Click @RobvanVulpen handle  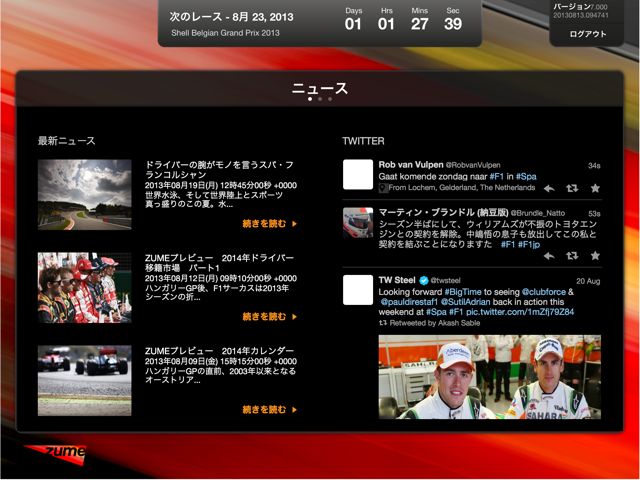[473, 165]
